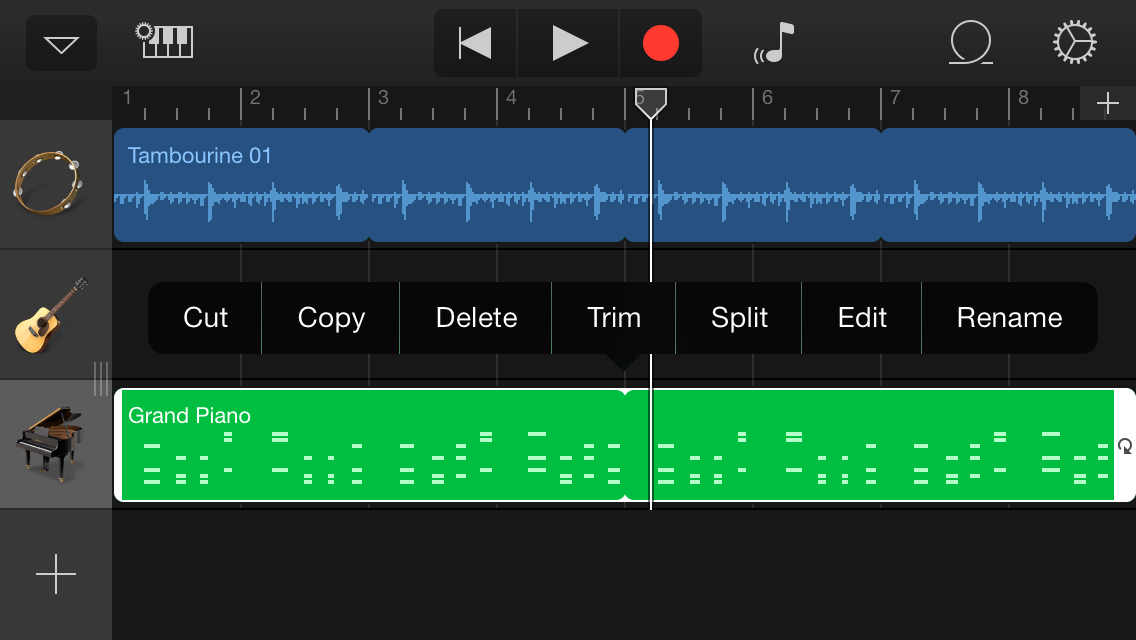This screenshot has width=1136, height=640.
Task: Jump to bar 8 on the ruler
Action: pos(1023,97)
